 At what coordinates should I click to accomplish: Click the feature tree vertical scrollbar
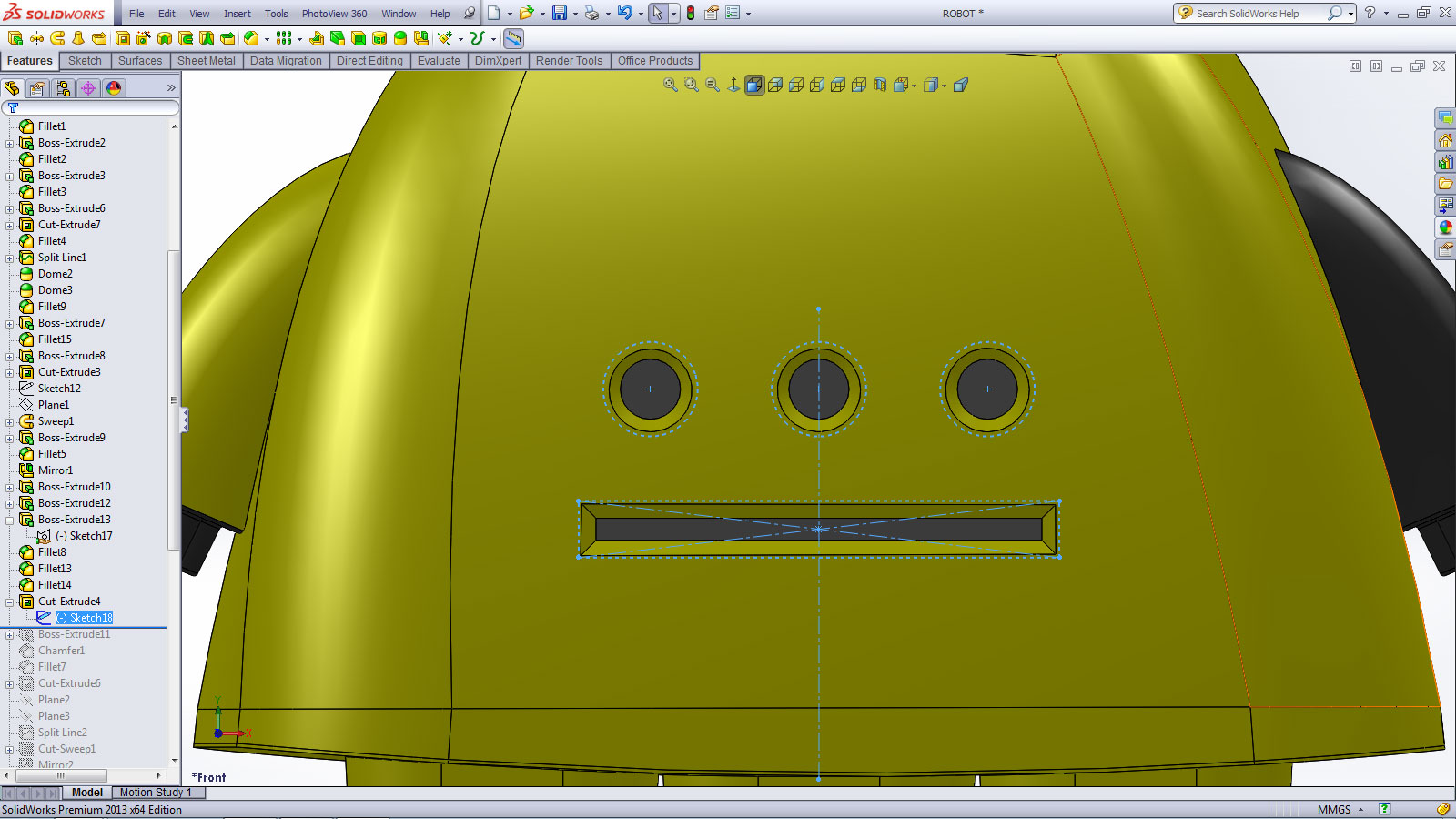pyautogui.click(x=174, y=400)
